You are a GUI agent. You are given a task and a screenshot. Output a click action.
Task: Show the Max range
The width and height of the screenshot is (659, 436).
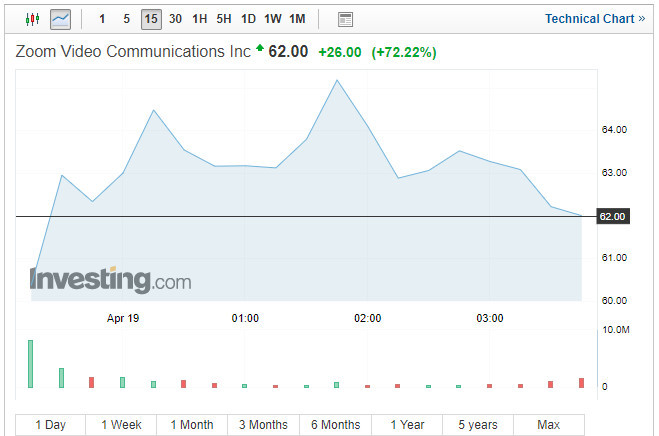[x=548, y=425]
